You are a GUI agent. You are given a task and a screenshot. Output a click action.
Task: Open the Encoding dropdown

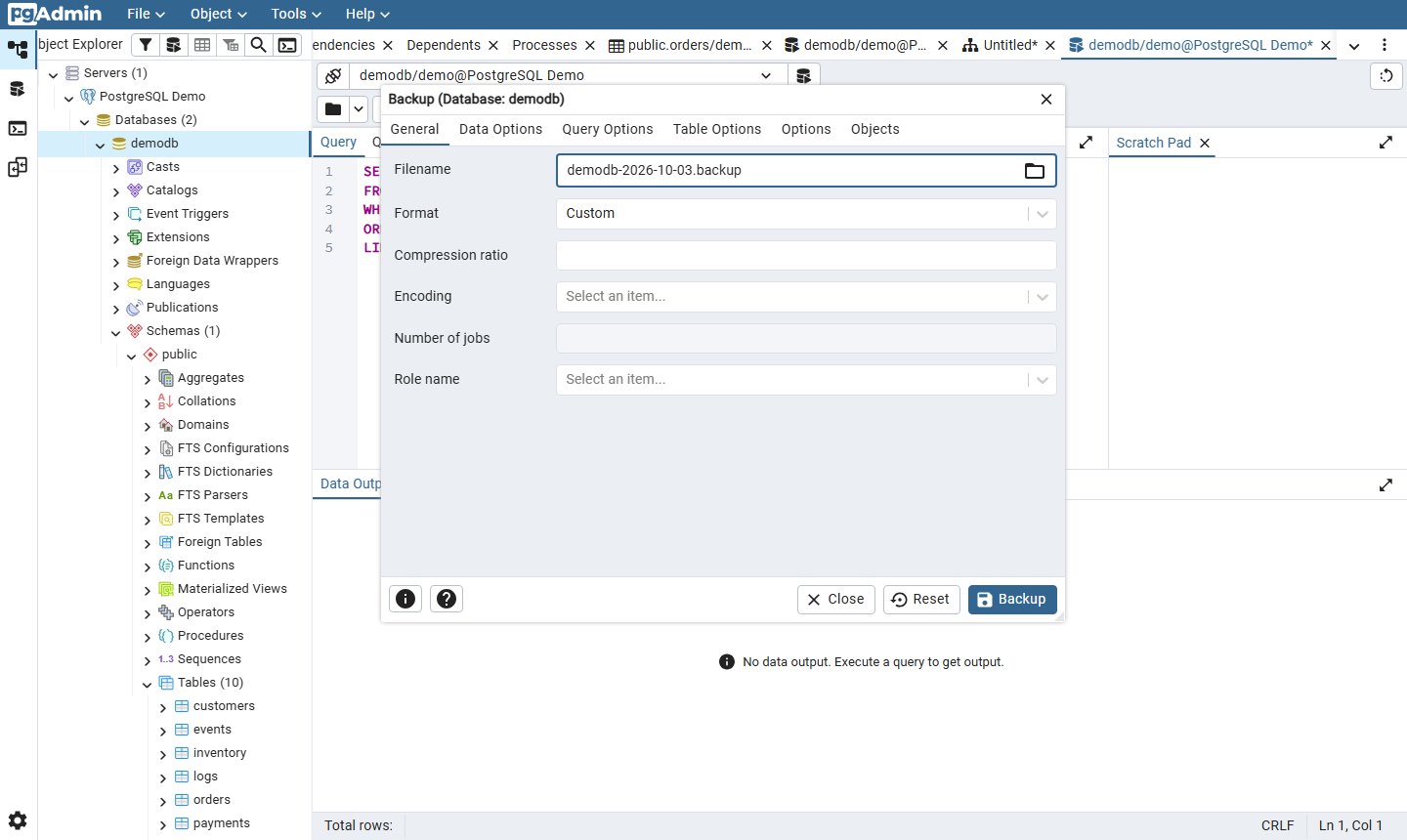[x=806, y=297]
